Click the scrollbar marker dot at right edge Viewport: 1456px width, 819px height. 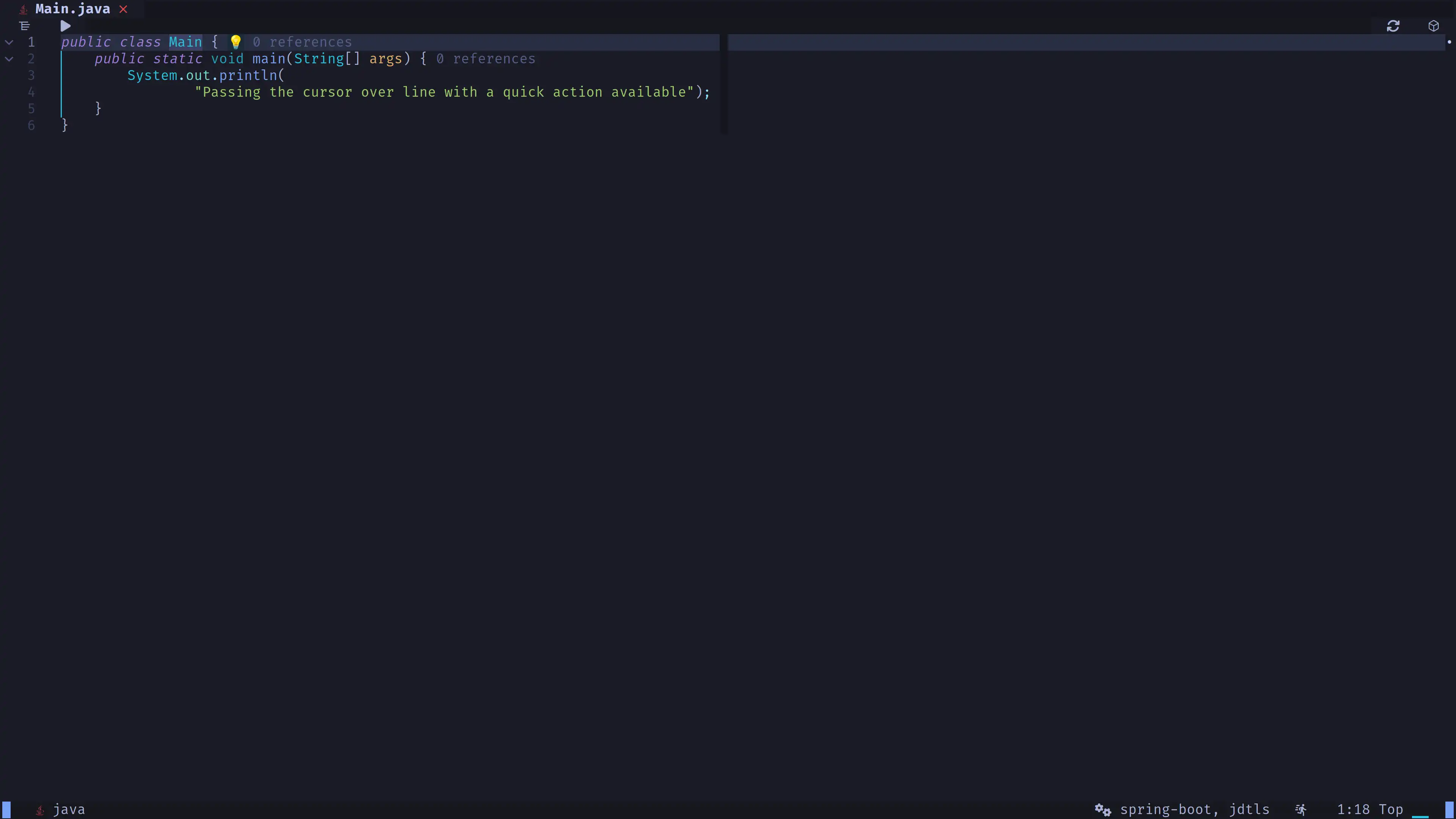[x=1449, y=42]
